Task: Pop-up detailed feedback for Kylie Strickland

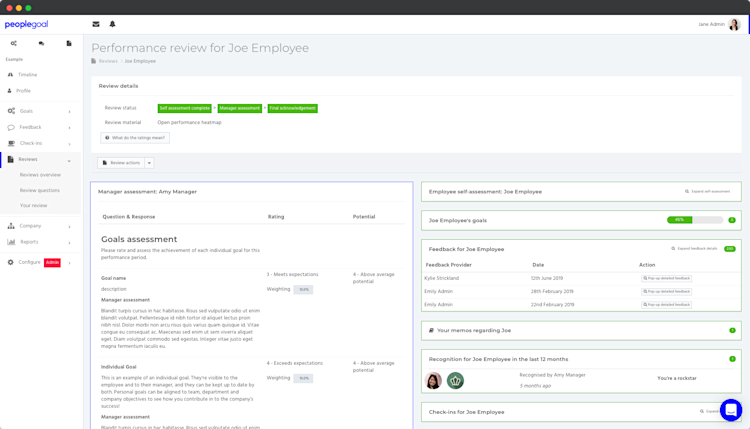Action: (666, 278)
